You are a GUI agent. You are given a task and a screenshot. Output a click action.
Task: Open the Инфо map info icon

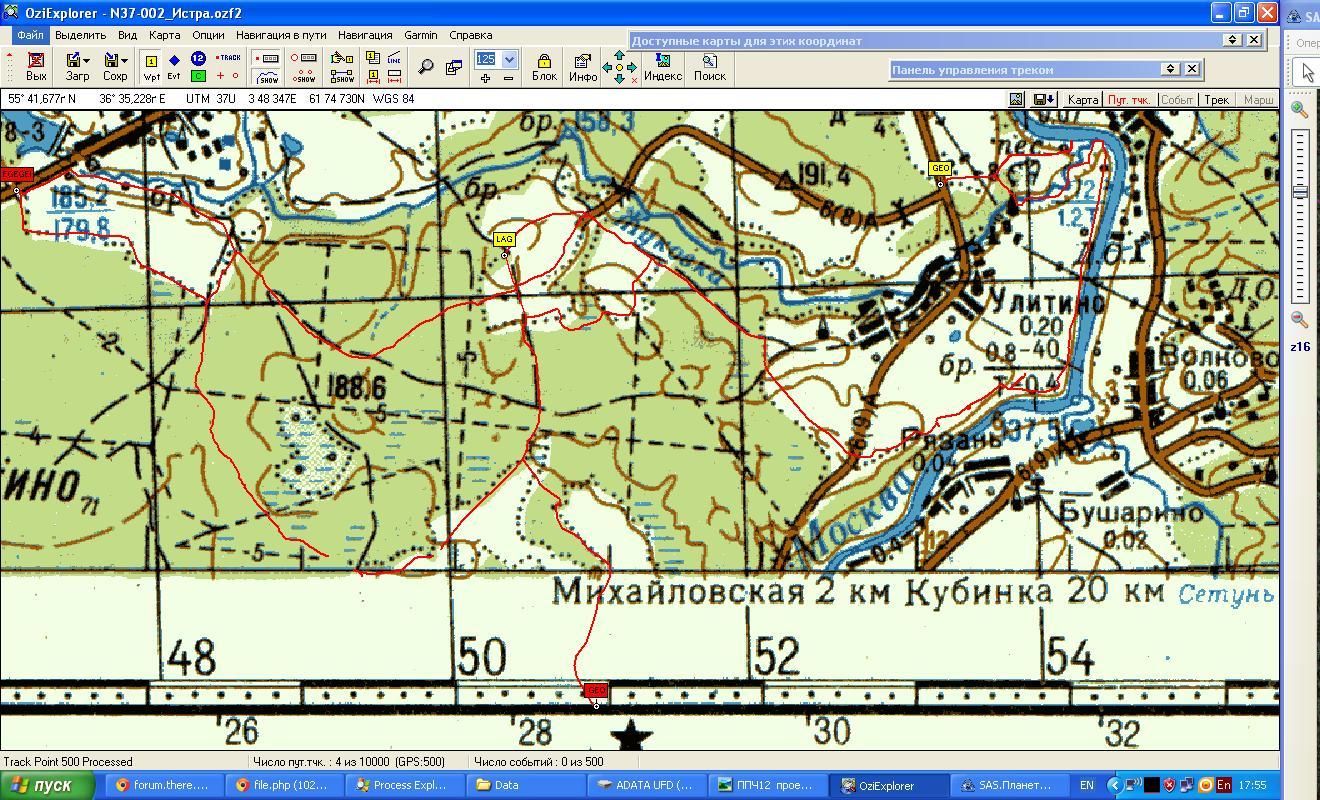tap(583, 67)
